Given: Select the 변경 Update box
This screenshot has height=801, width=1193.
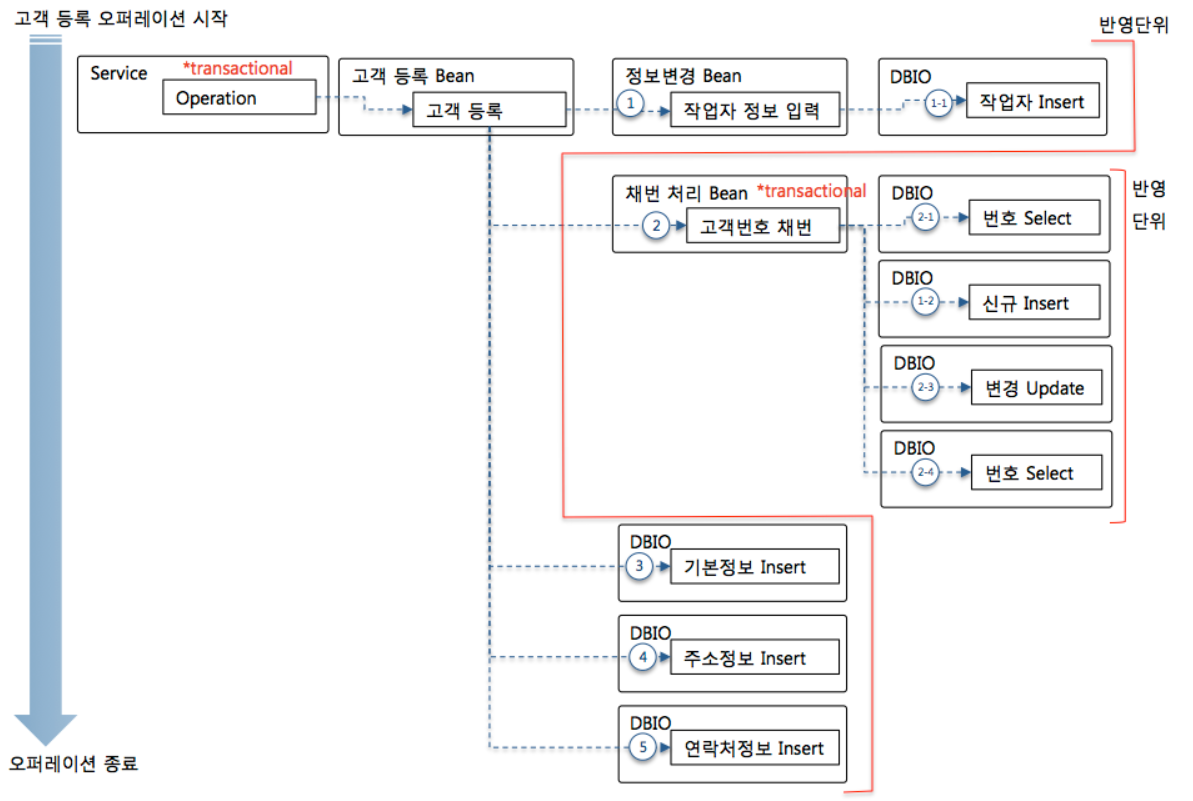Looking at the screenshot, I should 1036,388.
